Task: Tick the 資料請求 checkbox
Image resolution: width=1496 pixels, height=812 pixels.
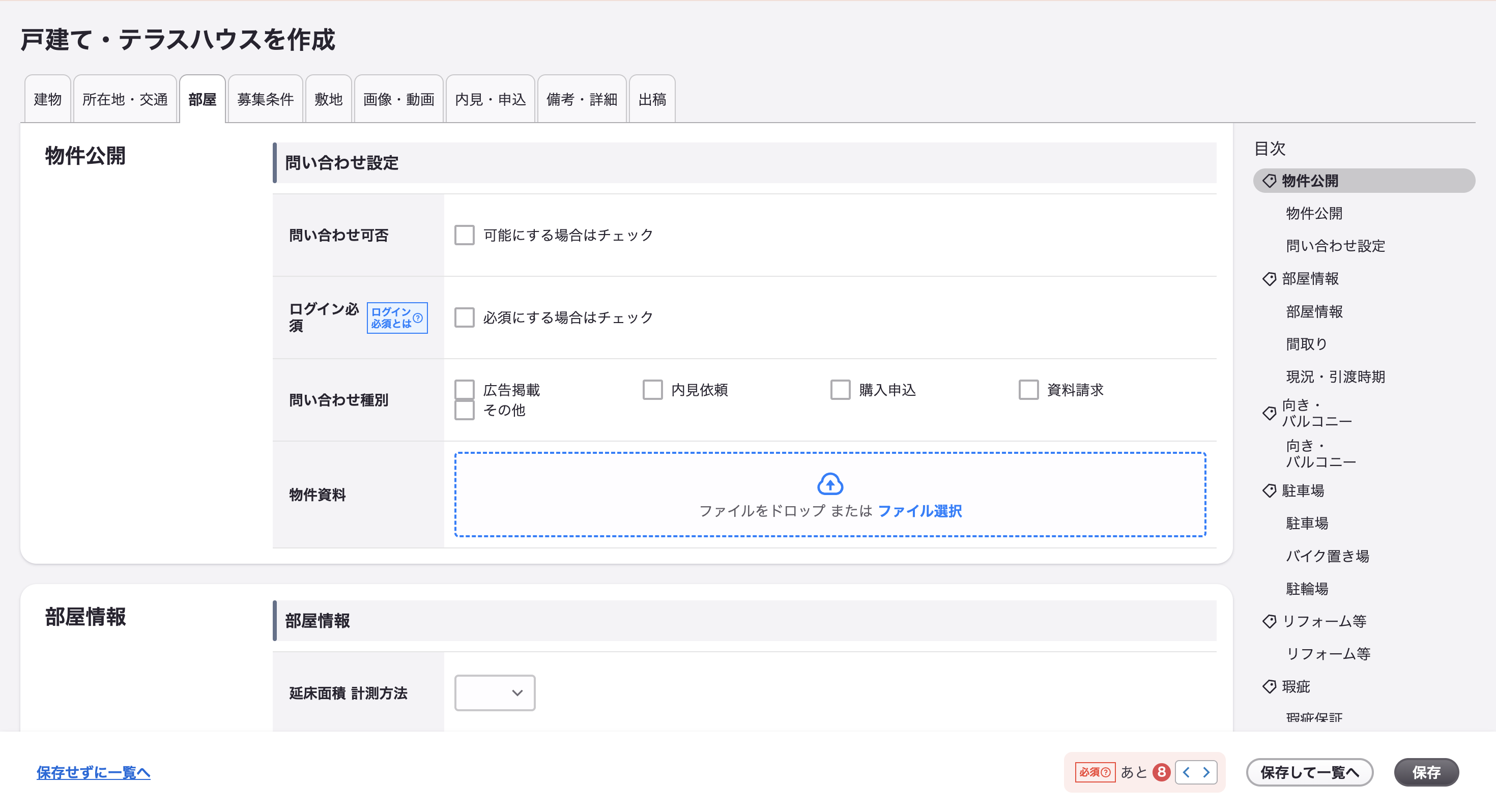Action: coord(1028,390)
